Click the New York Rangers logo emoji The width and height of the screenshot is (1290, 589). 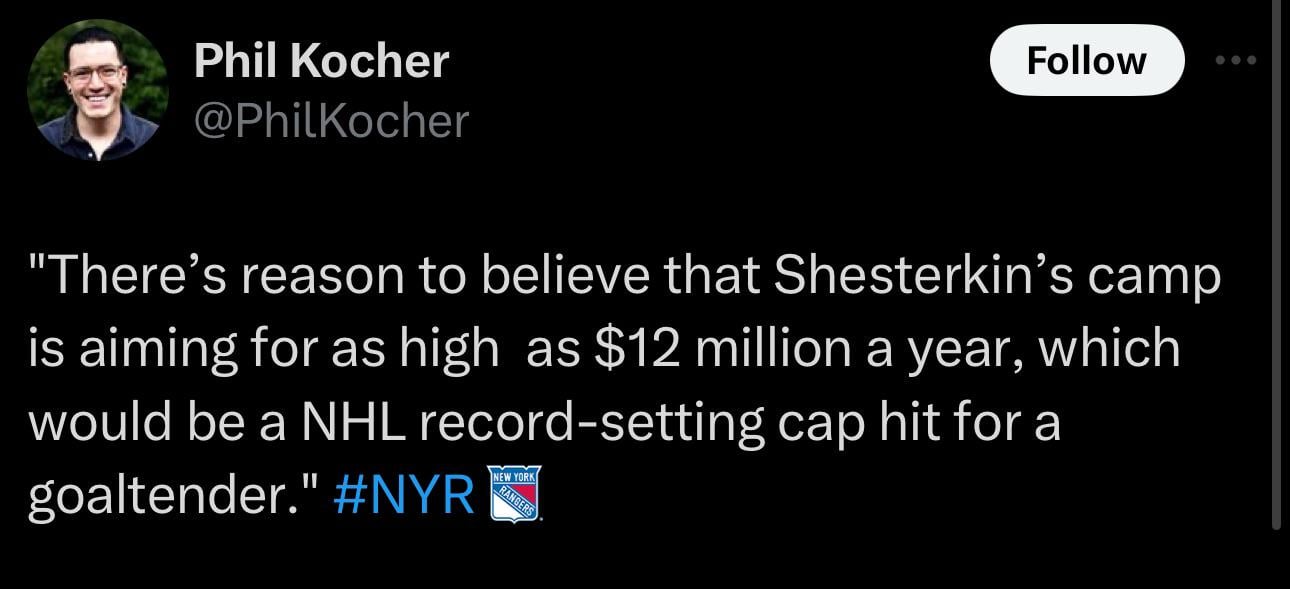coord(517,494)
